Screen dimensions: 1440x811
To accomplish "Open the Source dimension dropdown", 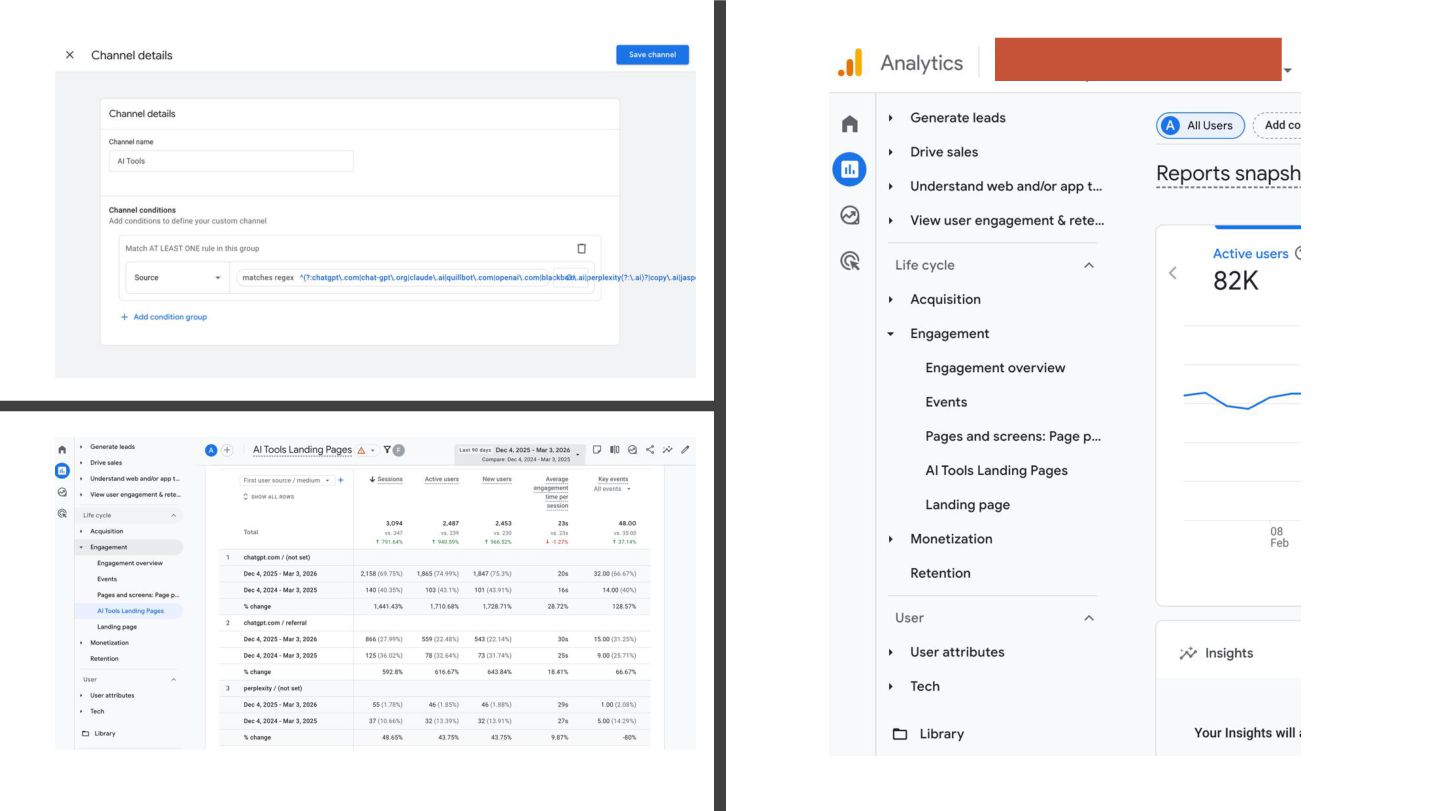I will (176, 277).
